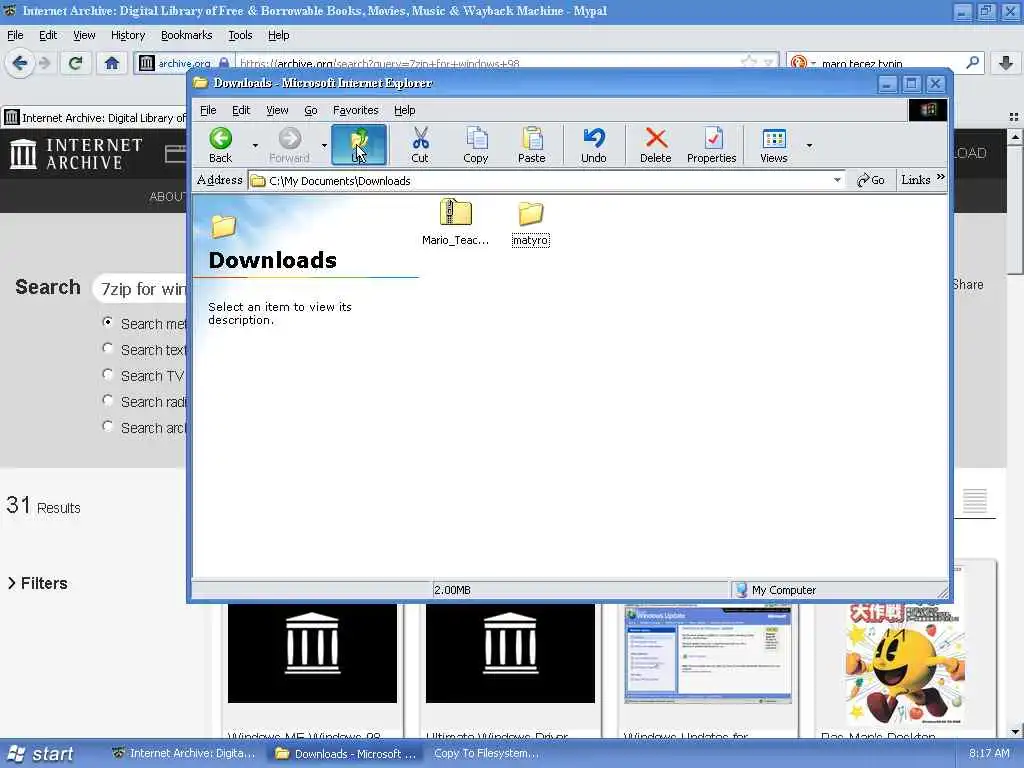The height and width of the screenshot is (768, 1024).
Task: Open the Views toolbar button
Action: point(774,144)
